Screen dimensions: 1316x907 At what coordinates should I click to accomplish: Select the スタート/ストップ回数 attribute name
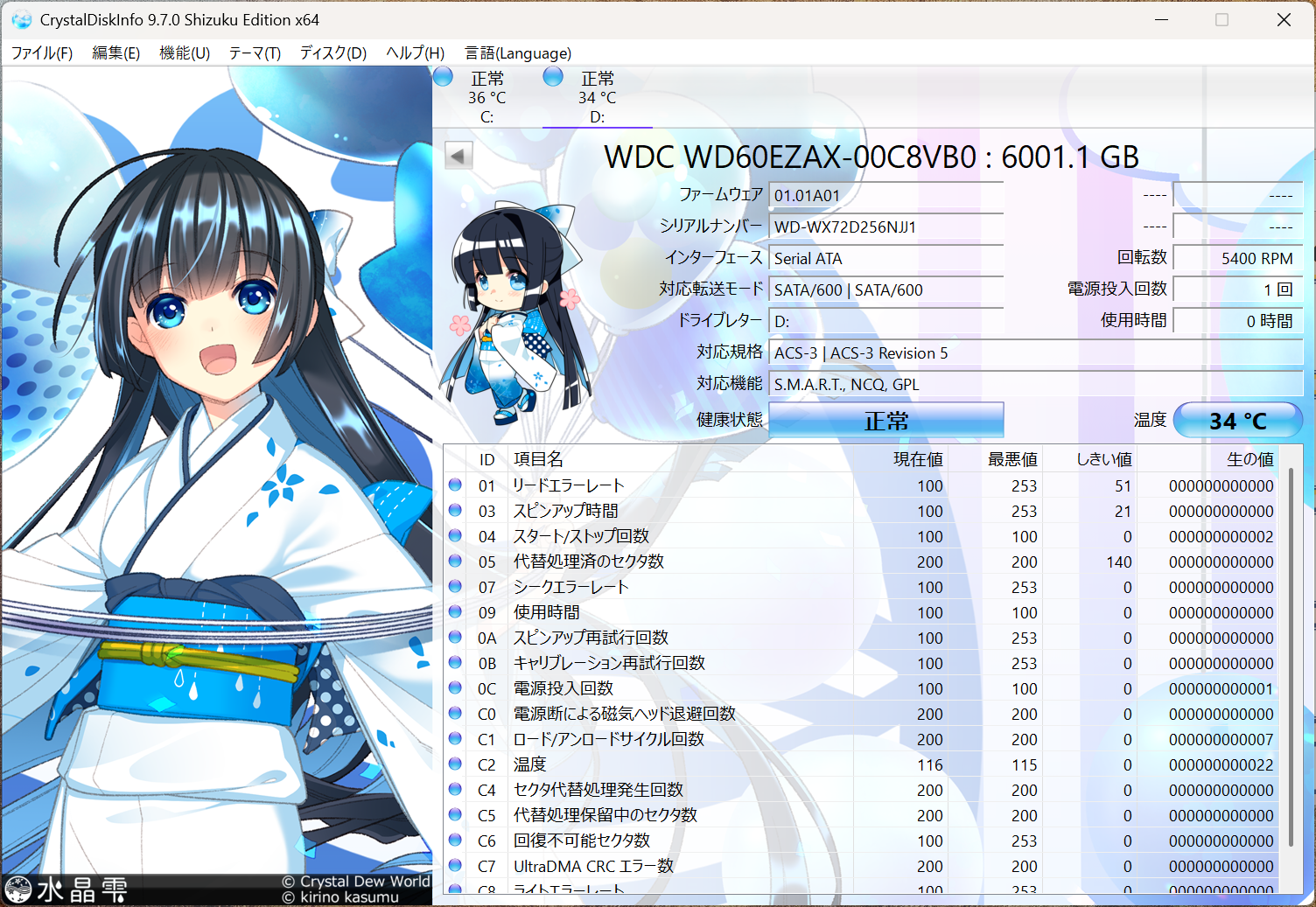[x=581, y=535]
